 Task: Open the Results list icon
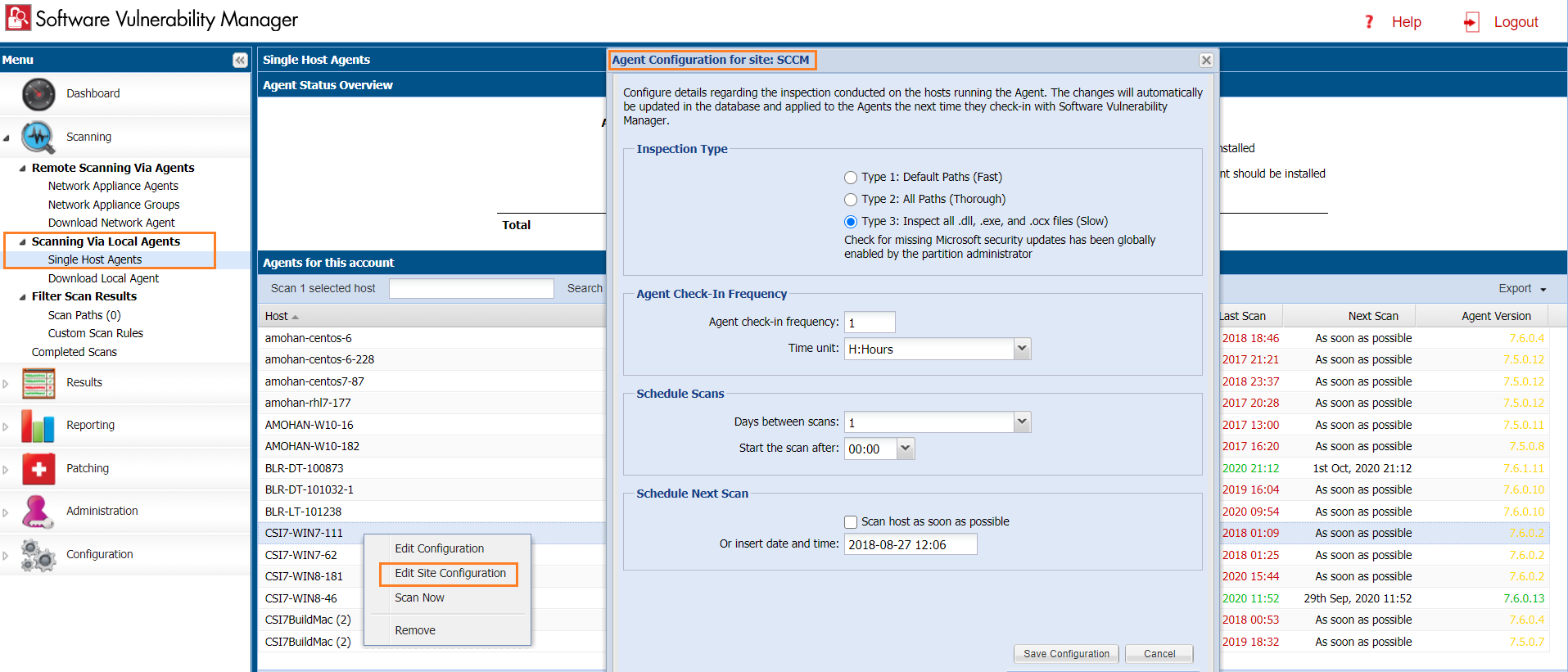point(38,382)
